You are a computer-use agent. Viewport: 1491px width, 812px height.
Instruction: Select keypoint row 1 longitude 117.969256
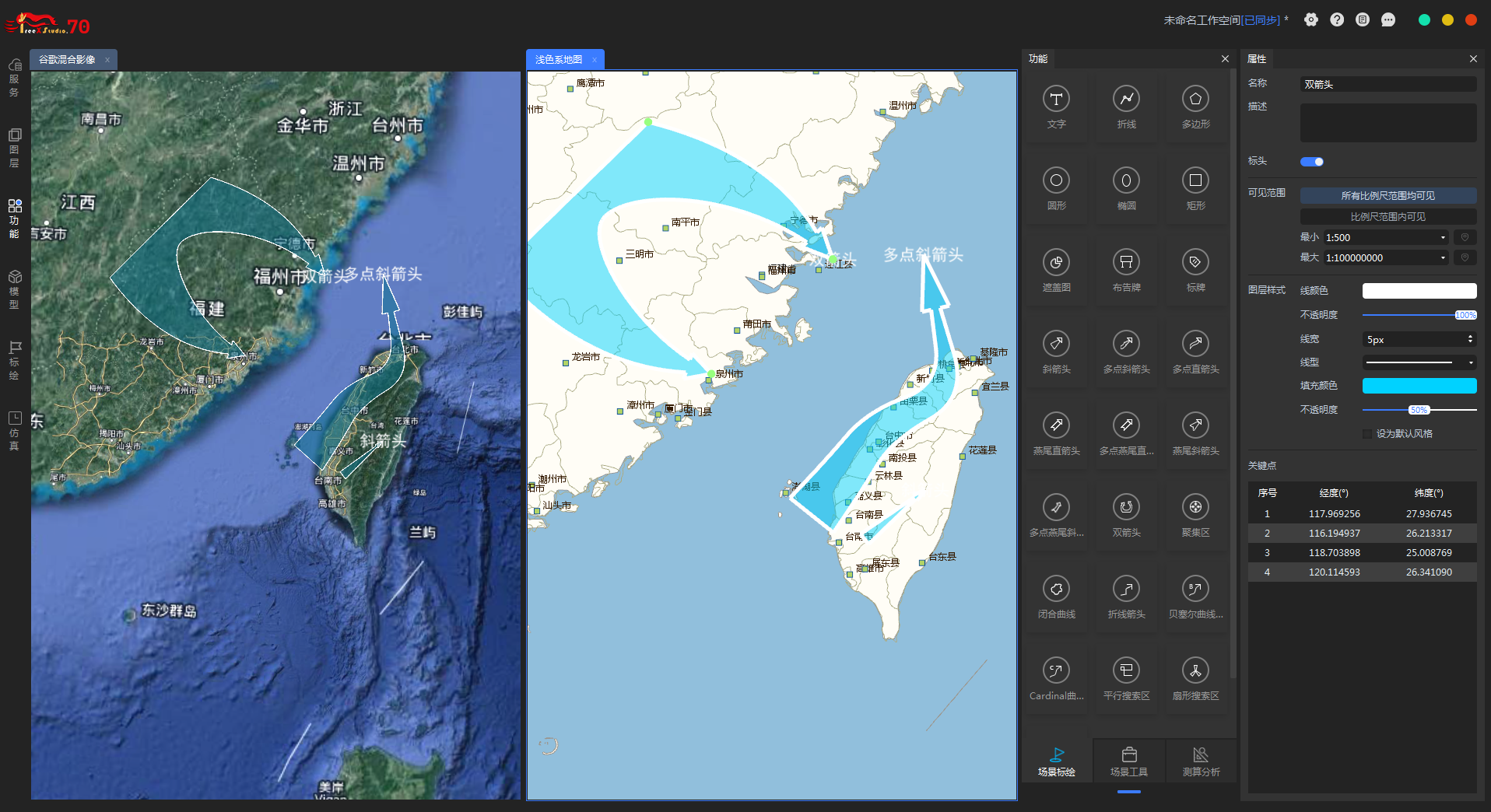[x=1334, y=514]
